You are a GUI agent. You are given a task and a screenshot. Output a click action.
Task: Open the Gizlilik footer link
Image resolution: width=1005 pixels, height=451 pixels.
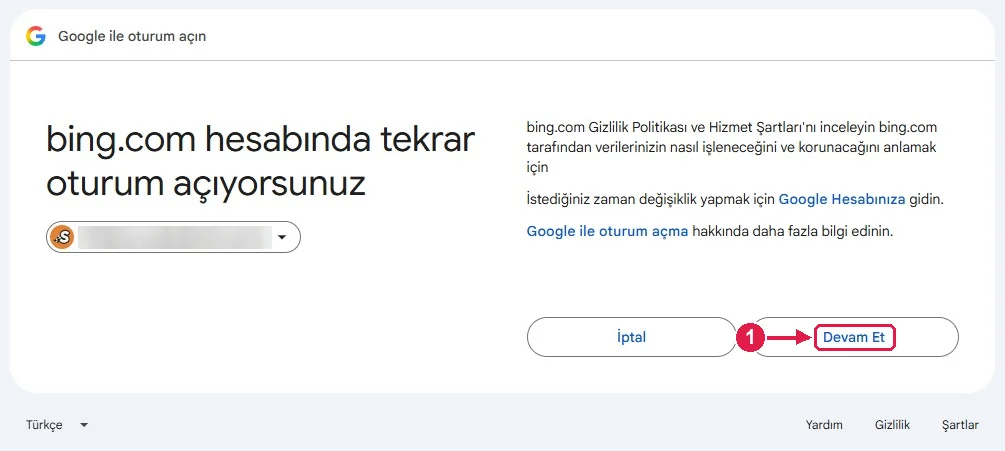click(892, 425)
